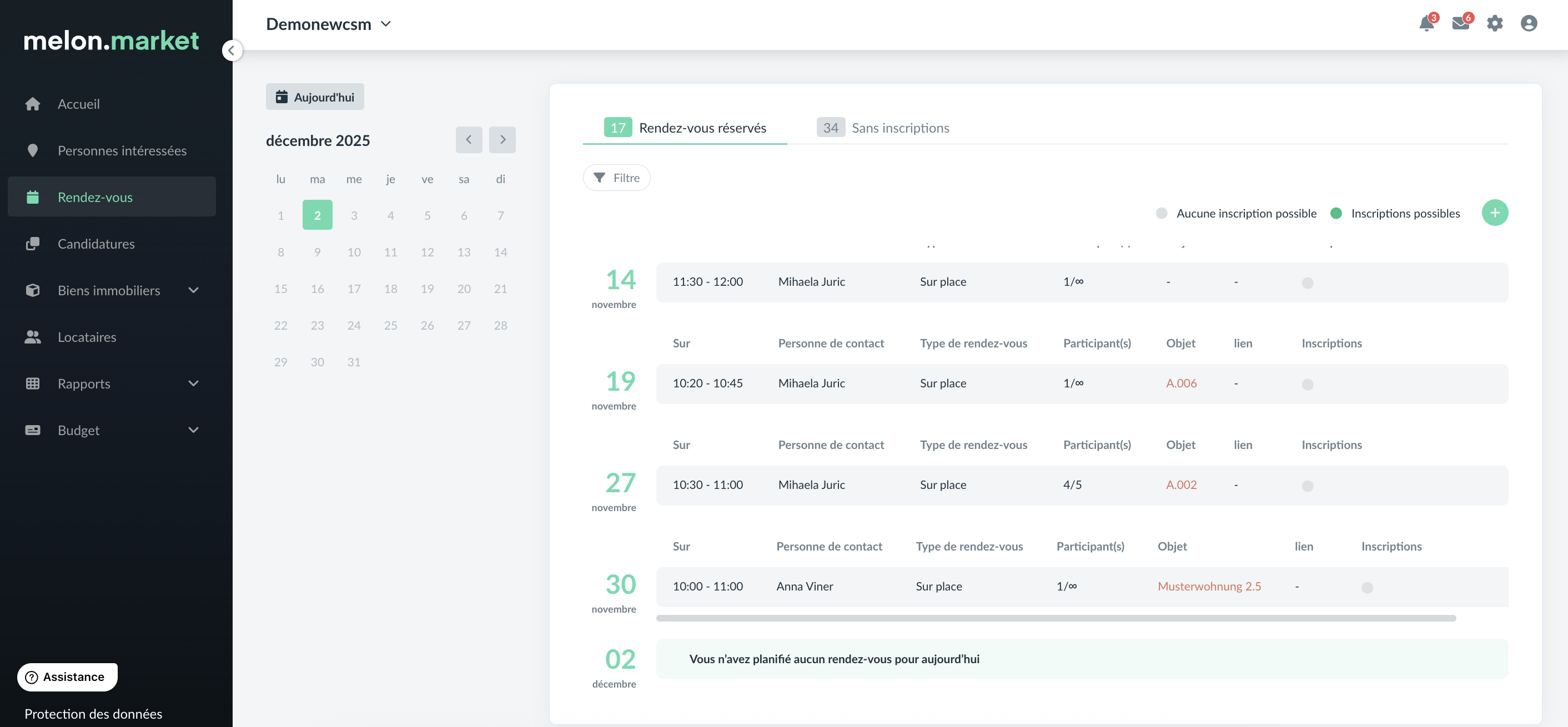1568x727 pixels.
Task: Go to the previous calendar month
Action: click(x=468, y=140)
